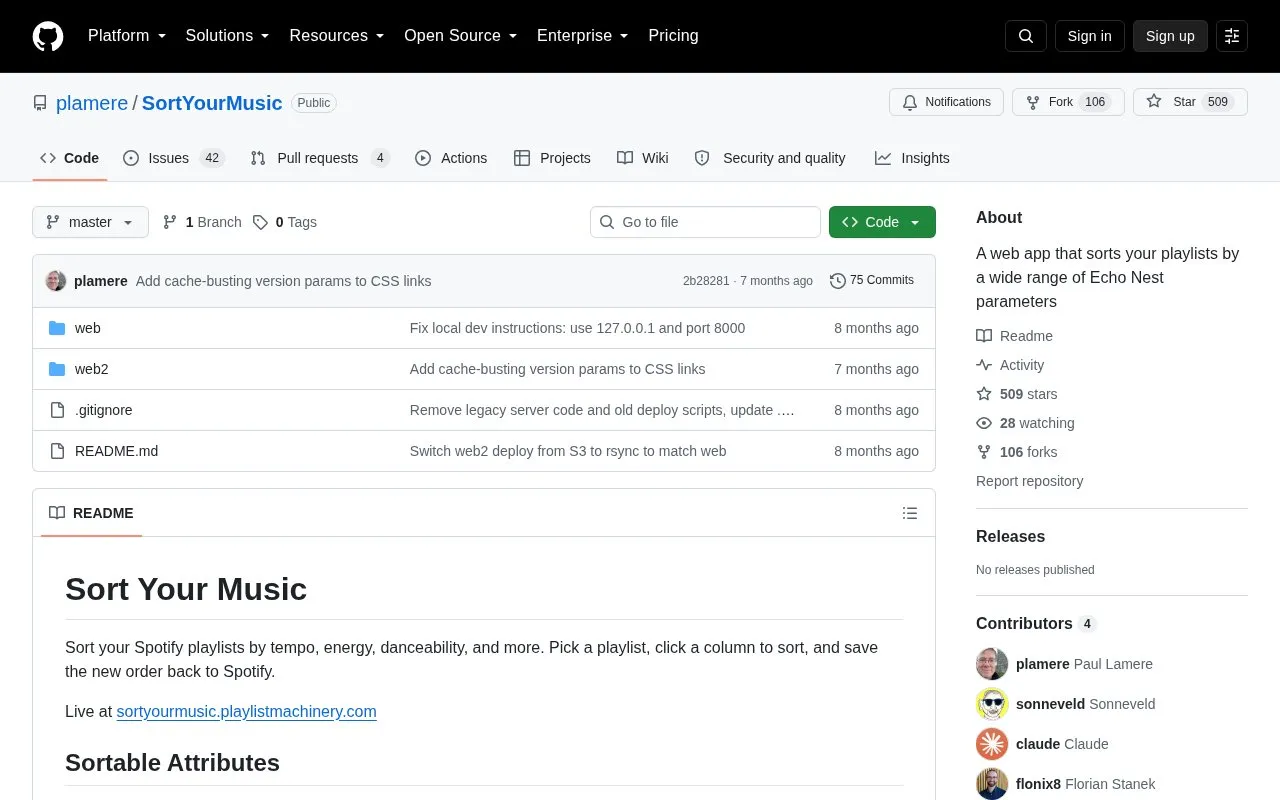The width and height of the screenshot is (1280, 800).
Task: Focus the Go to file field
Action: tap(705, 222)
